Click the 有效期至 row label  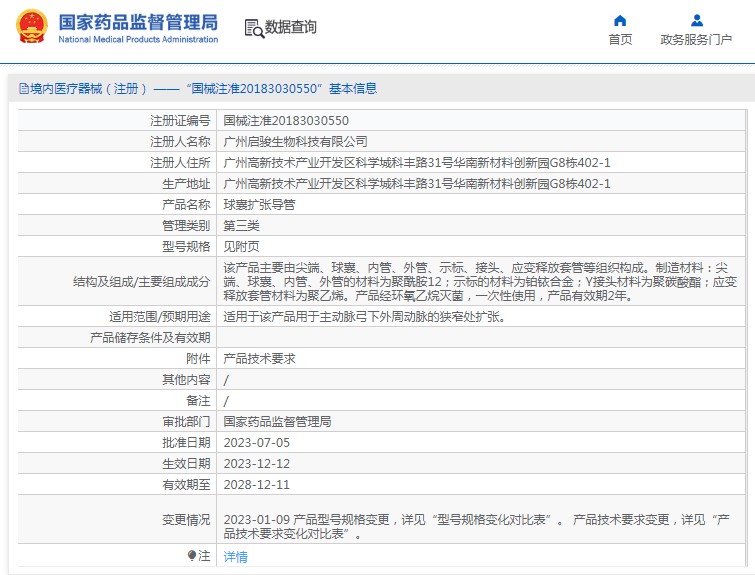coord(186,484)
